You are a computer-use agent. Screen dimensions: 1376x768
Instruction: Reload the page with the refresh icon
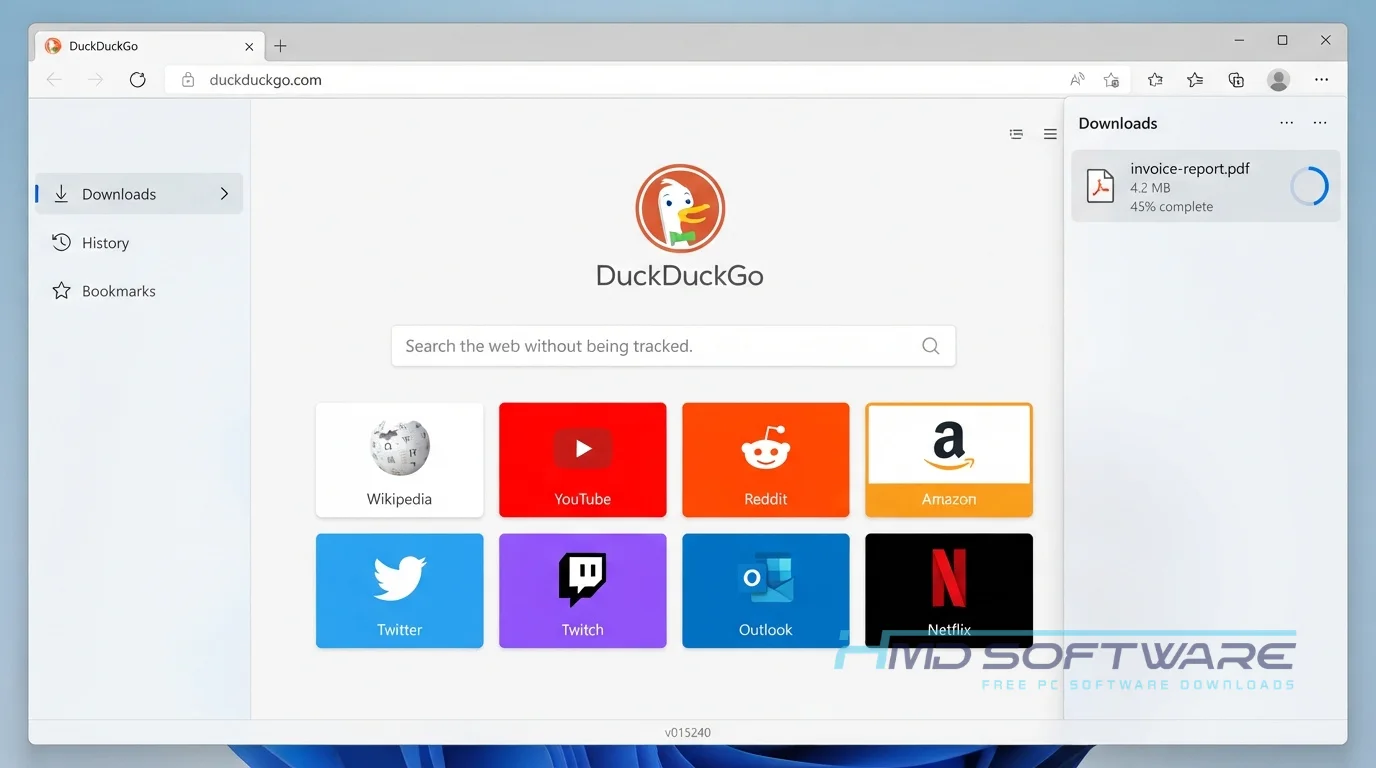point(138,80)
